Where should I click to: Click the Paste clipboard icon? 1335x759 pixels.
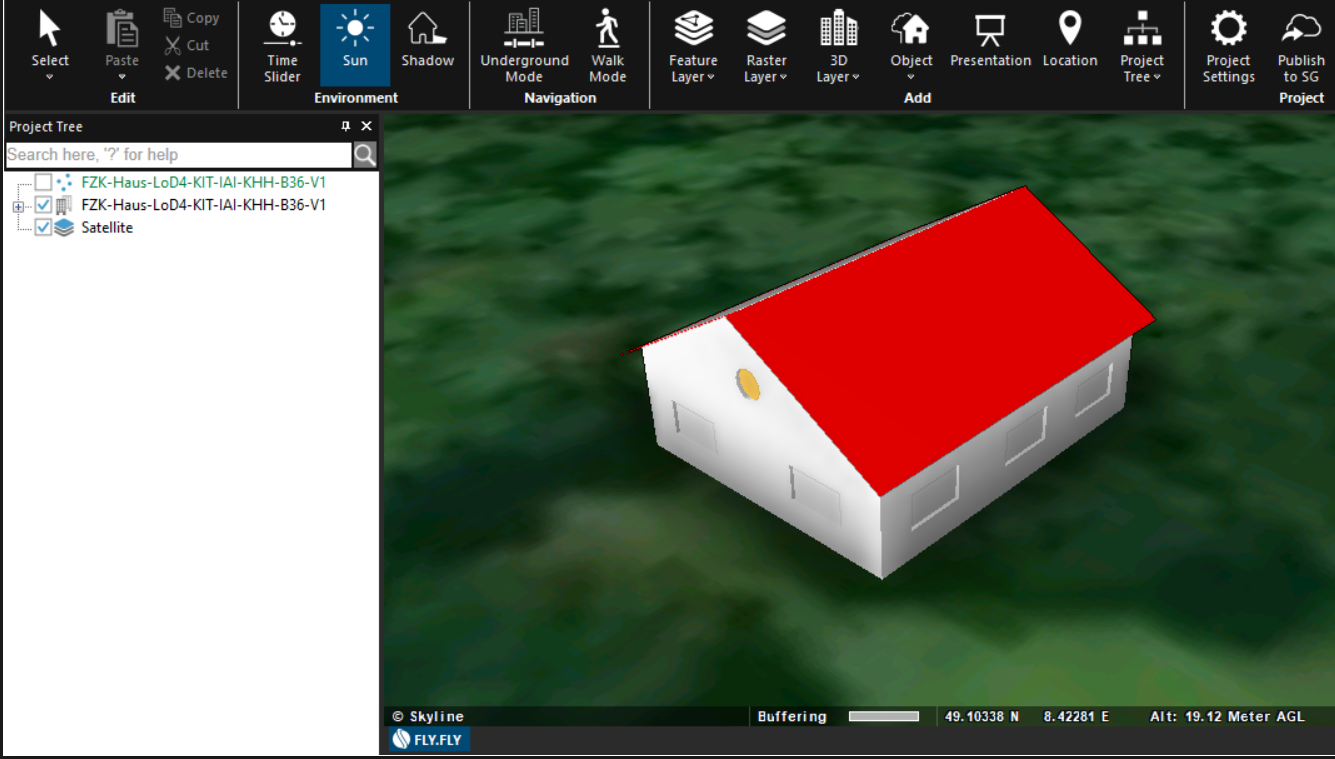[x=122, y=30]
